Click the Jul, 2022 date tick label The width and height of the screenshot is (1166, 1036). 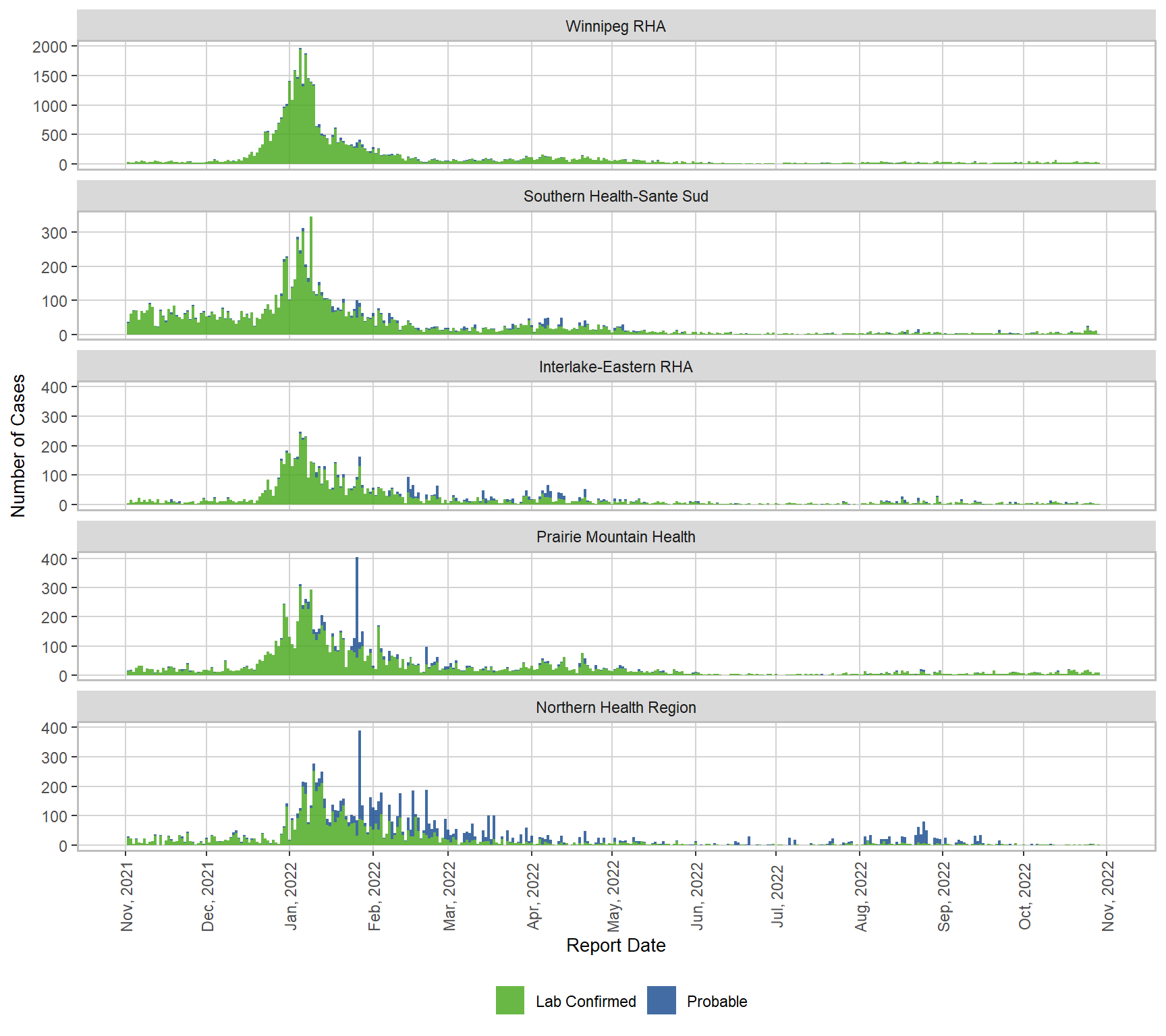(x=777, y=896)
